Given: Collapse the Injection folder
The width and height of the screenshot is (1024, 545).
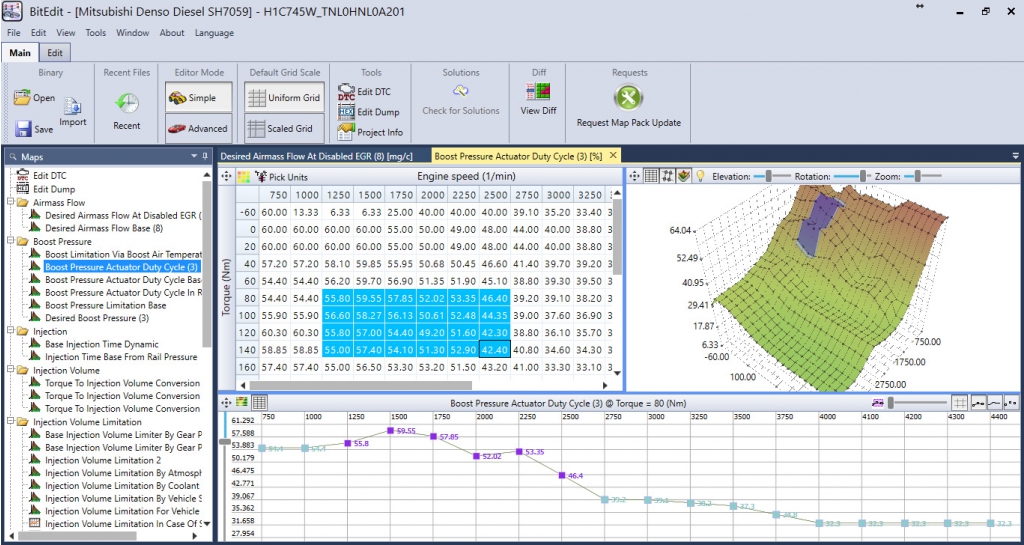Looking at the screenshot, I should 11,332.
